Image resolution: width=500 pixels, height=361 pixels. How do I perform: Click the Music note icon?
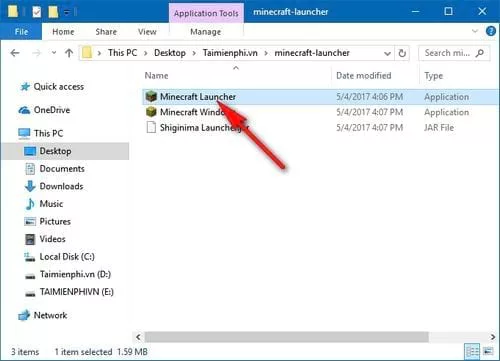[30, 204]
